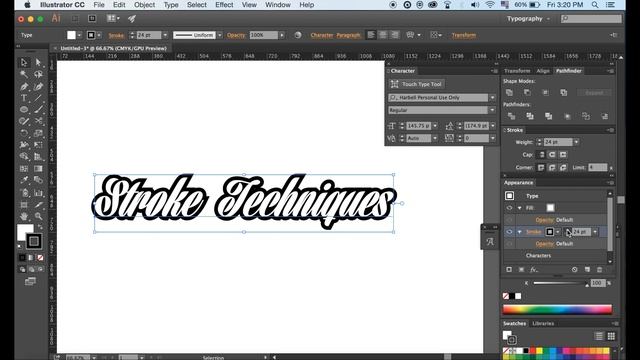
Task: Open the Touch Type Tool button
Action: coord(416,84)
